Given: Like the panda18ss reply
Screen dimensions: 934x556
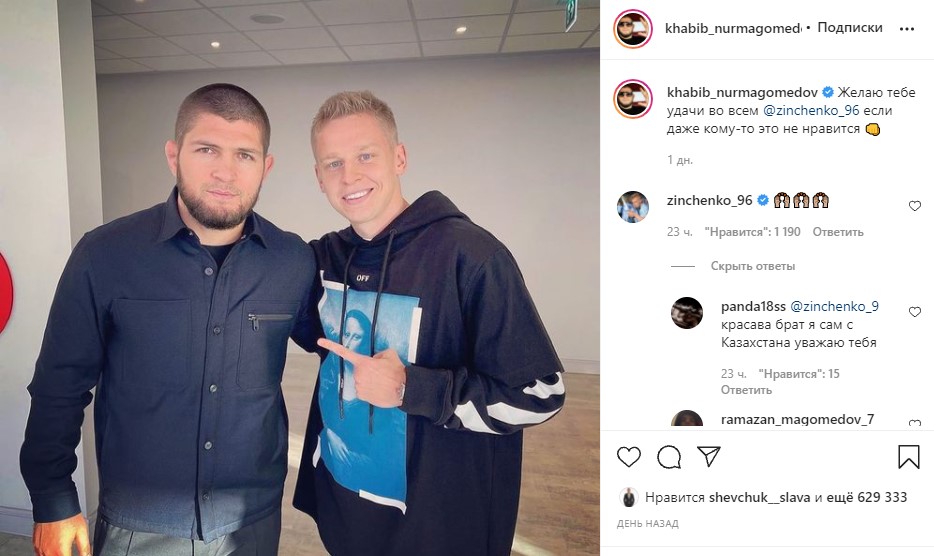Looking at the screenshot, I should coord(914,312).
